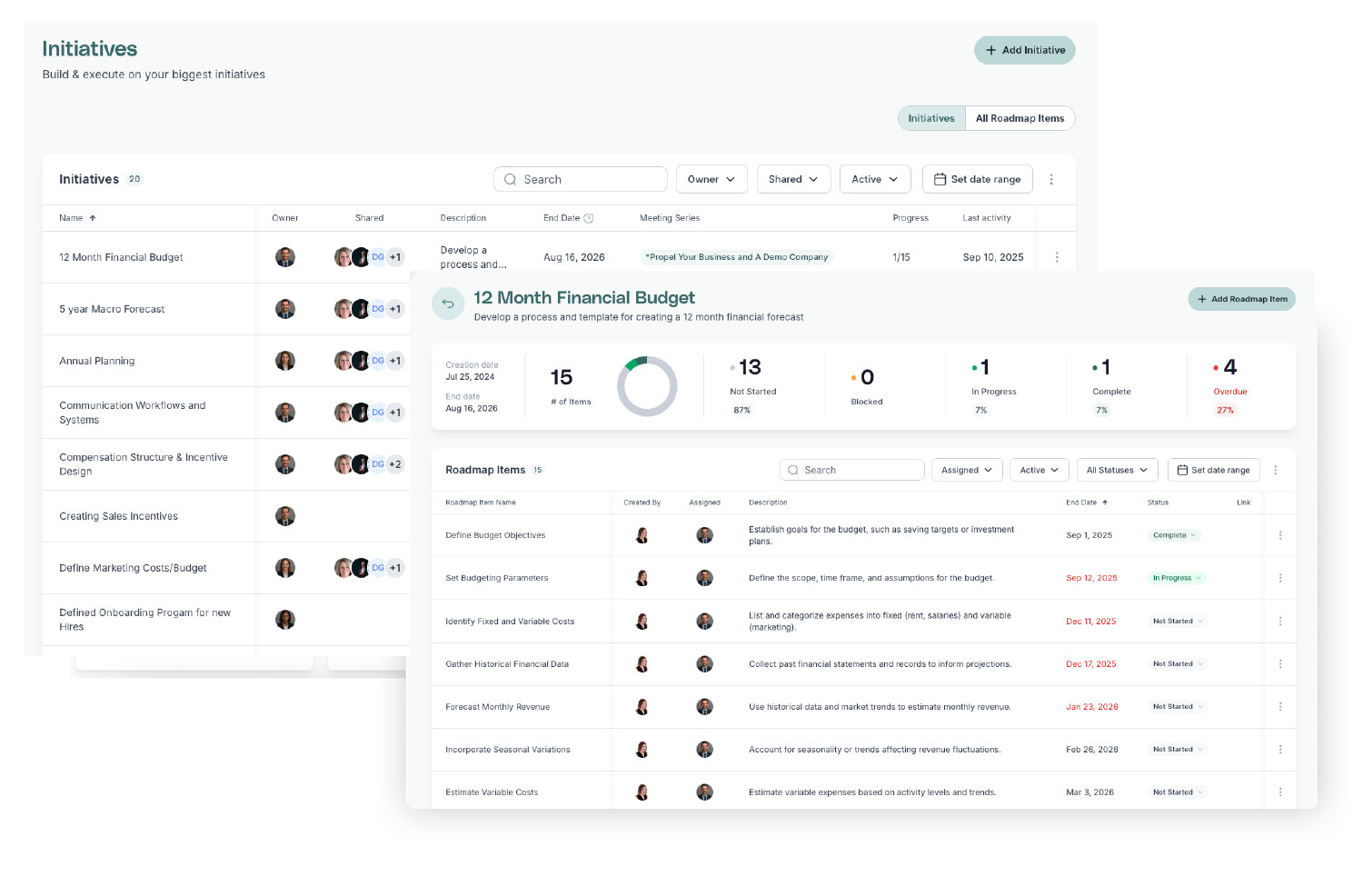Click the progress donut chart
Screen dimensions: 1363x896
tap(647, 386)
